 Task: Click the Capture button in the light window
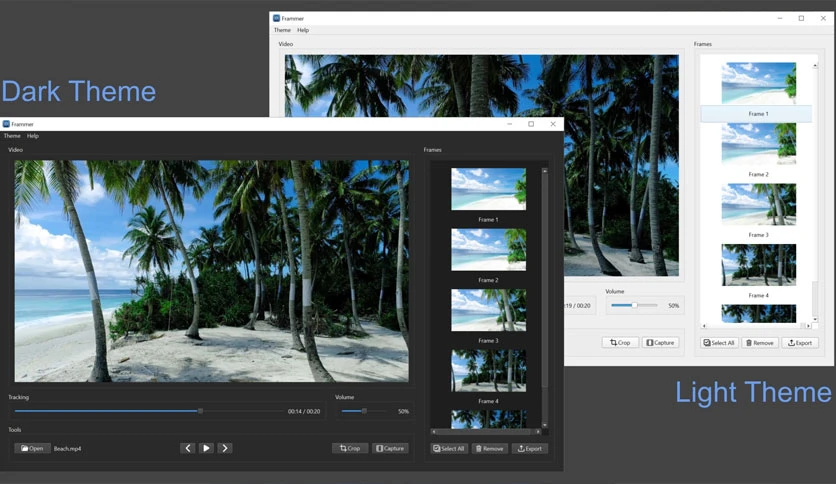[x=661, y=343]
